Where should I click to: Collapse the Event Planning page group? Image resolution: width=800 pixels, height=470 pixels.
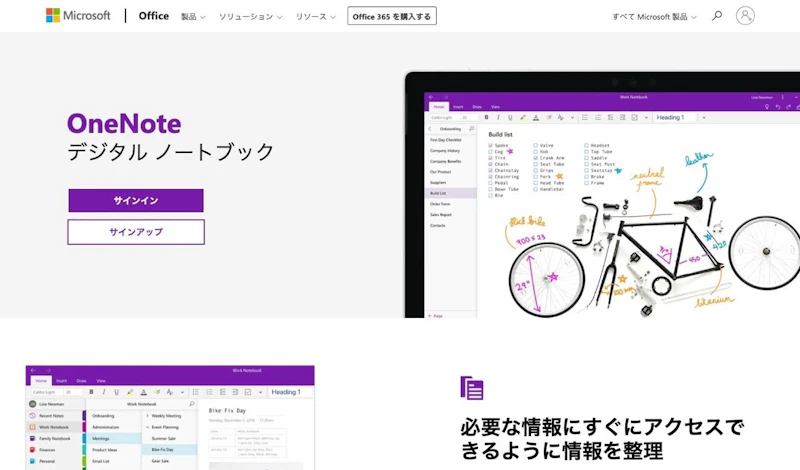click(x=147, y=427)
